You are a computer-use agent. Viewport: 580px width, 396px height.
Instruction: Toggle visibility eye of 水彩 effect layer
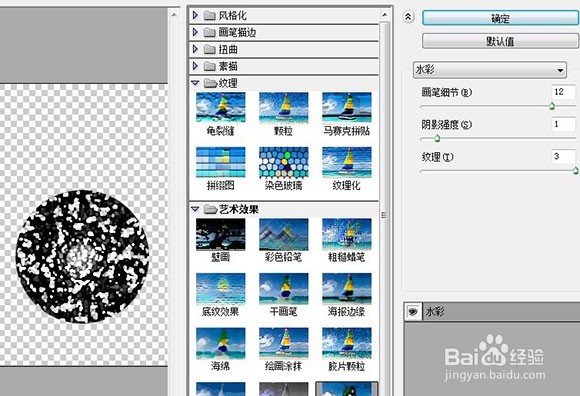coord(412,312)
